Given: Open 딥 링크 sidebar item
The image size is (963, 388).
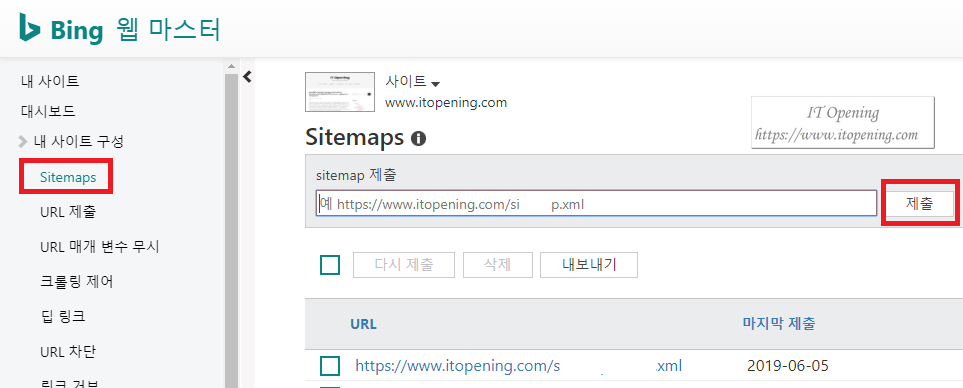Looking at the screenshot, I should click(62, 317).
